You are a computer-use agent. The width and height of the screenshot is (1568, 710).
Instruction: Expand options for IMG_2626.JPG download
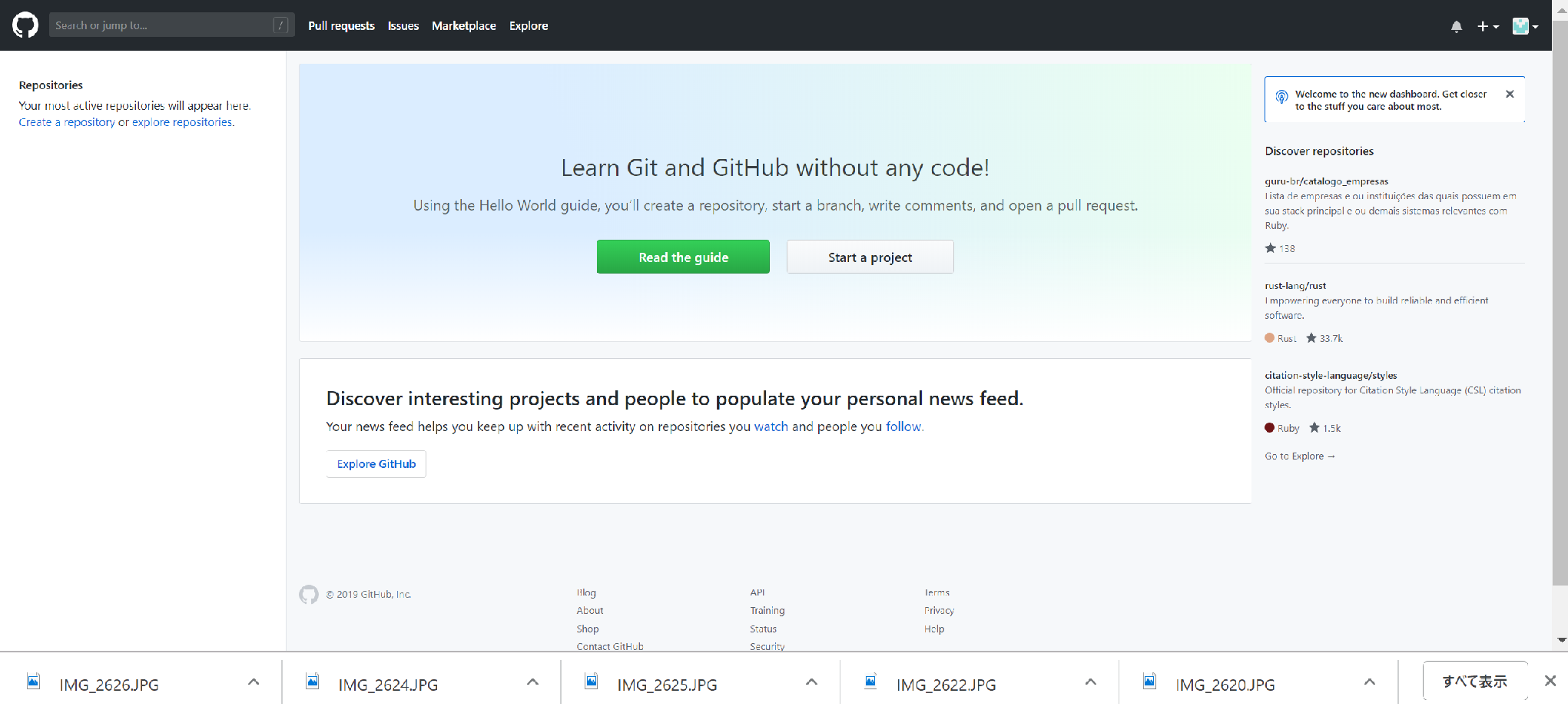254,682
